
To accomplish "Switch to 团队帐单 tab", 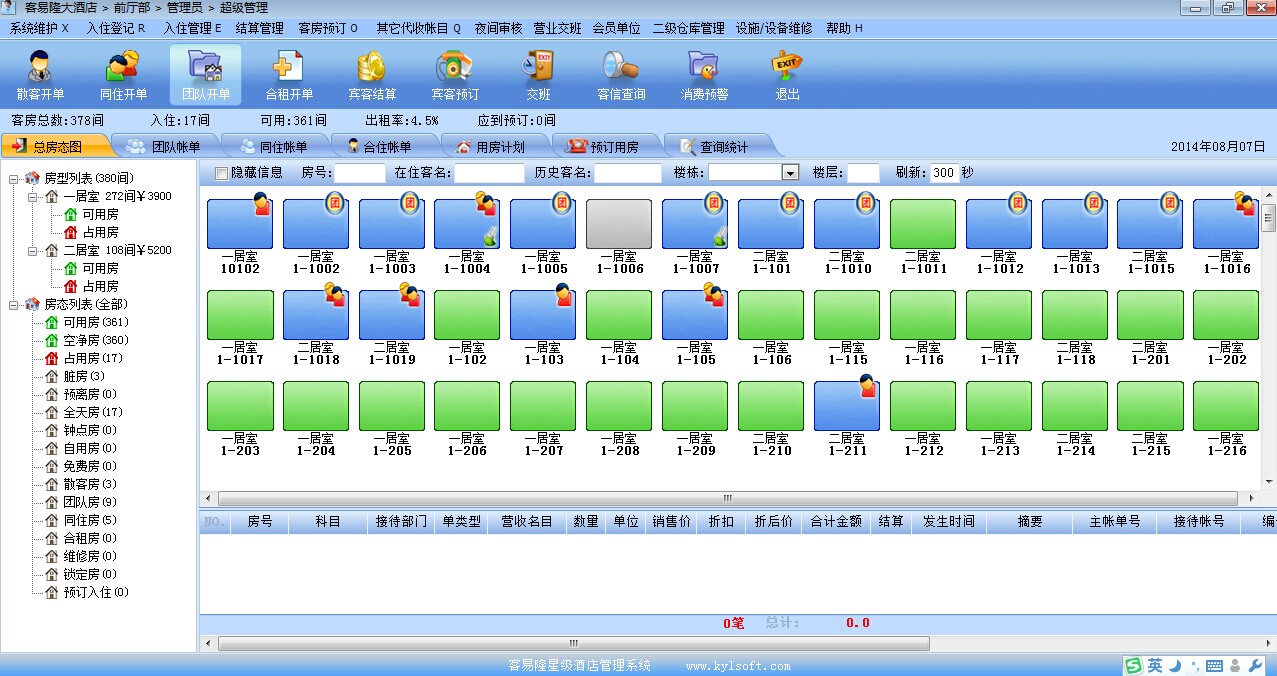I will (163, 146).
